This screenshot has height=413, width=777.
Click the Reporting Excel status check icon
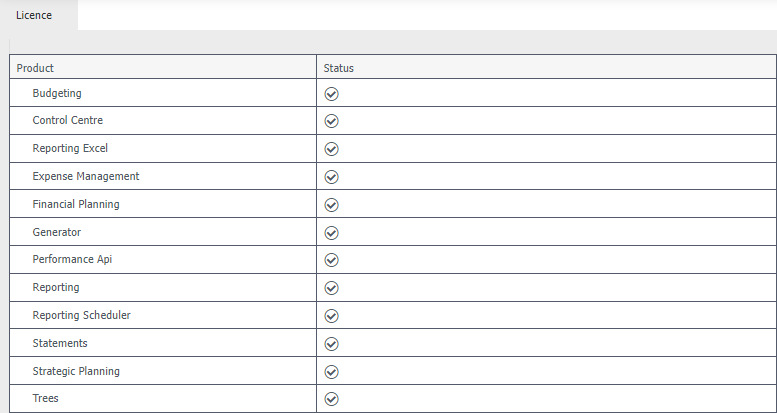point(332,149)
